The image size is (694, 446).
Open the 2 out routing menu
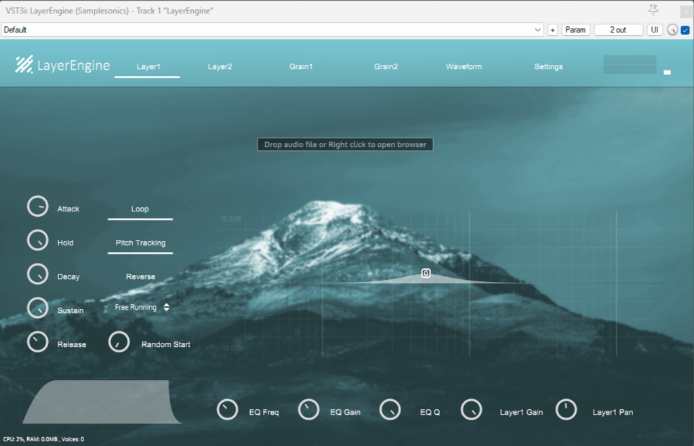(619, 30)
